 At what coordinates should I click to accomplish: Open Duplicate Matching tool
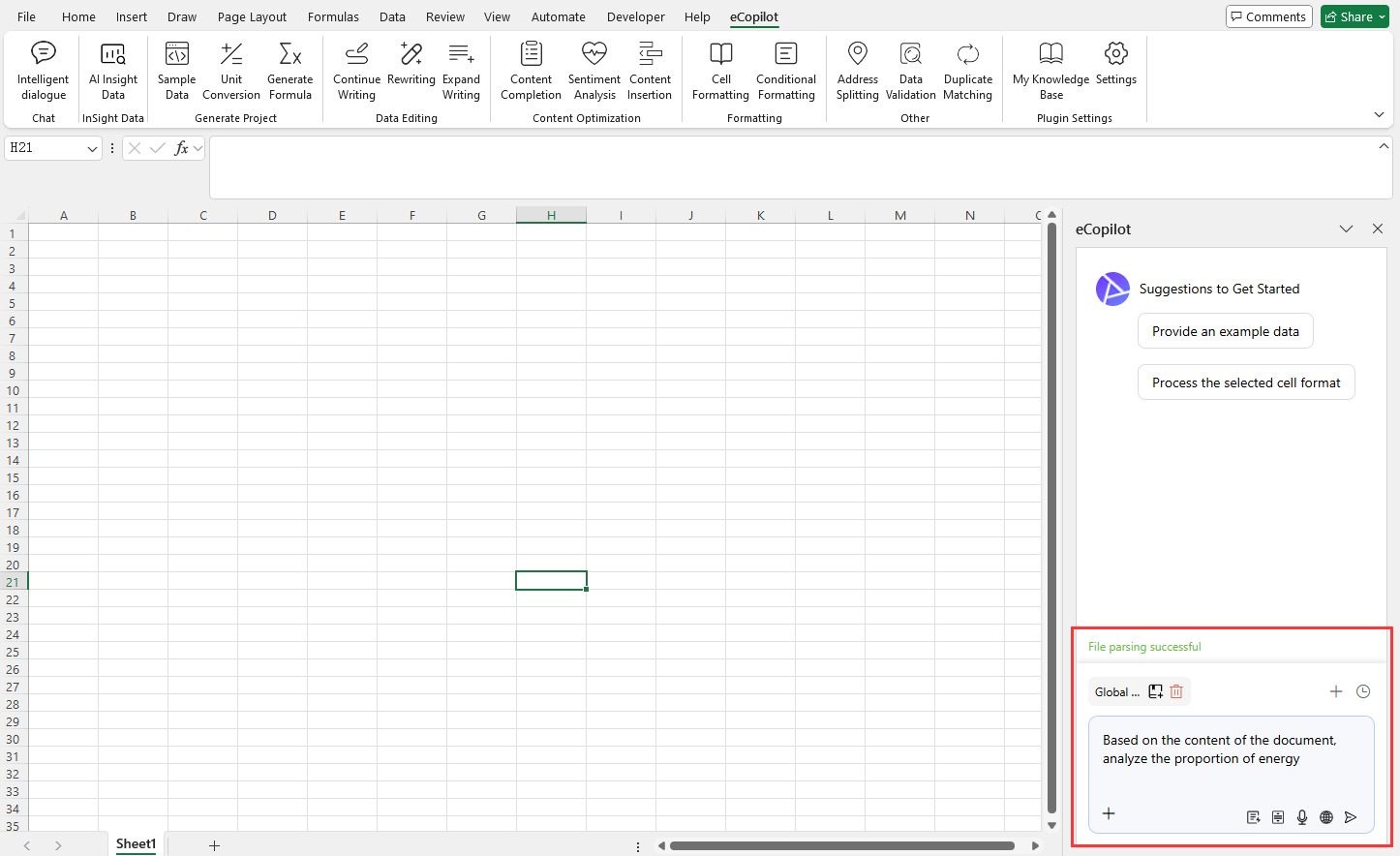[x=967, y=72]
